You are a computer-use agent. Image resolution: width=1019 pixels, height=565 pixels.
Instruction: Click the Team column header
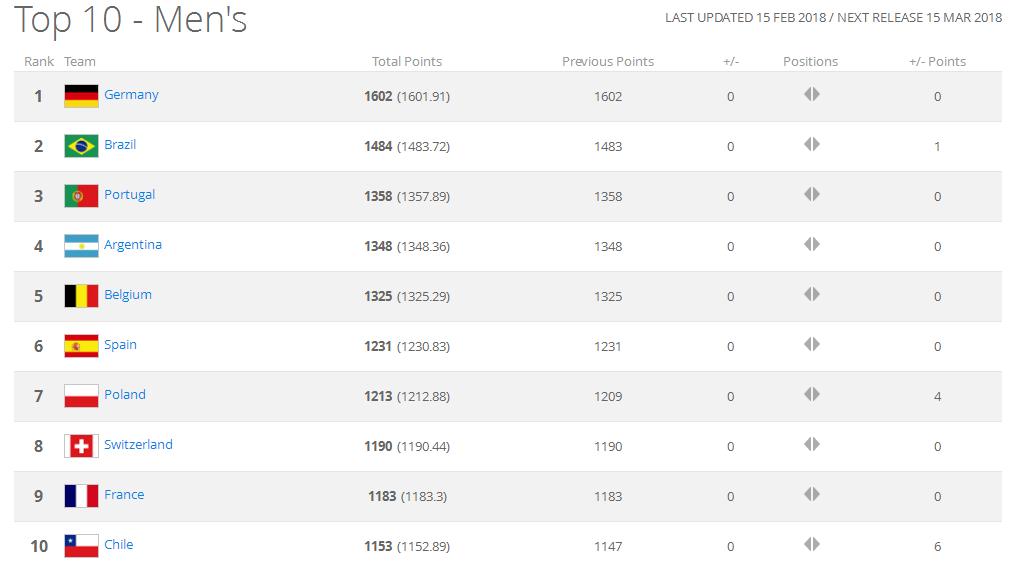[80, 62]
